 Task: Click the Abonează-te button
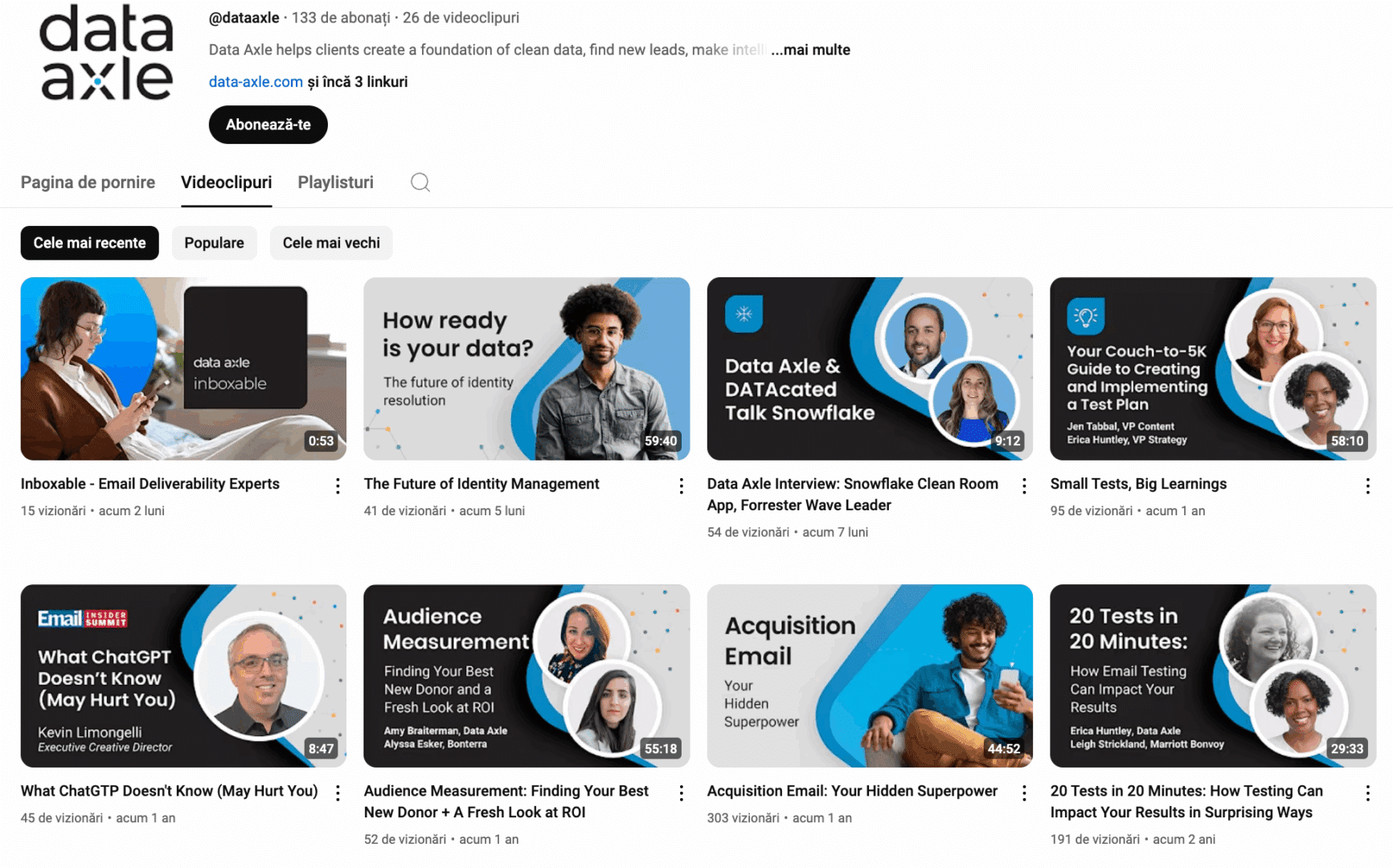(x=268, y=125)
